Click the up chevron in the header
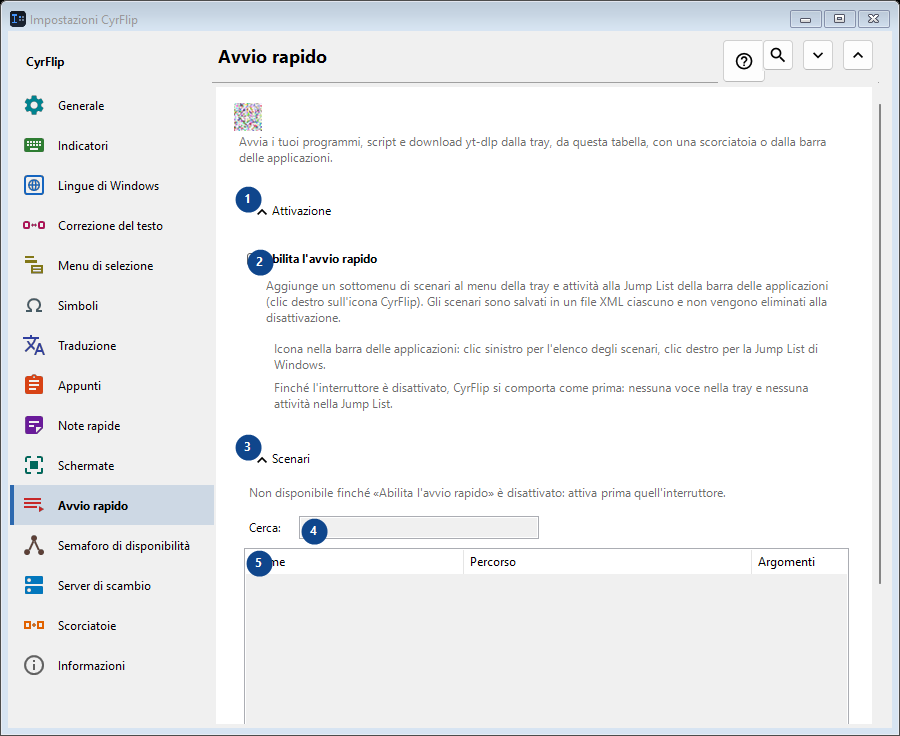 point(858,55)
